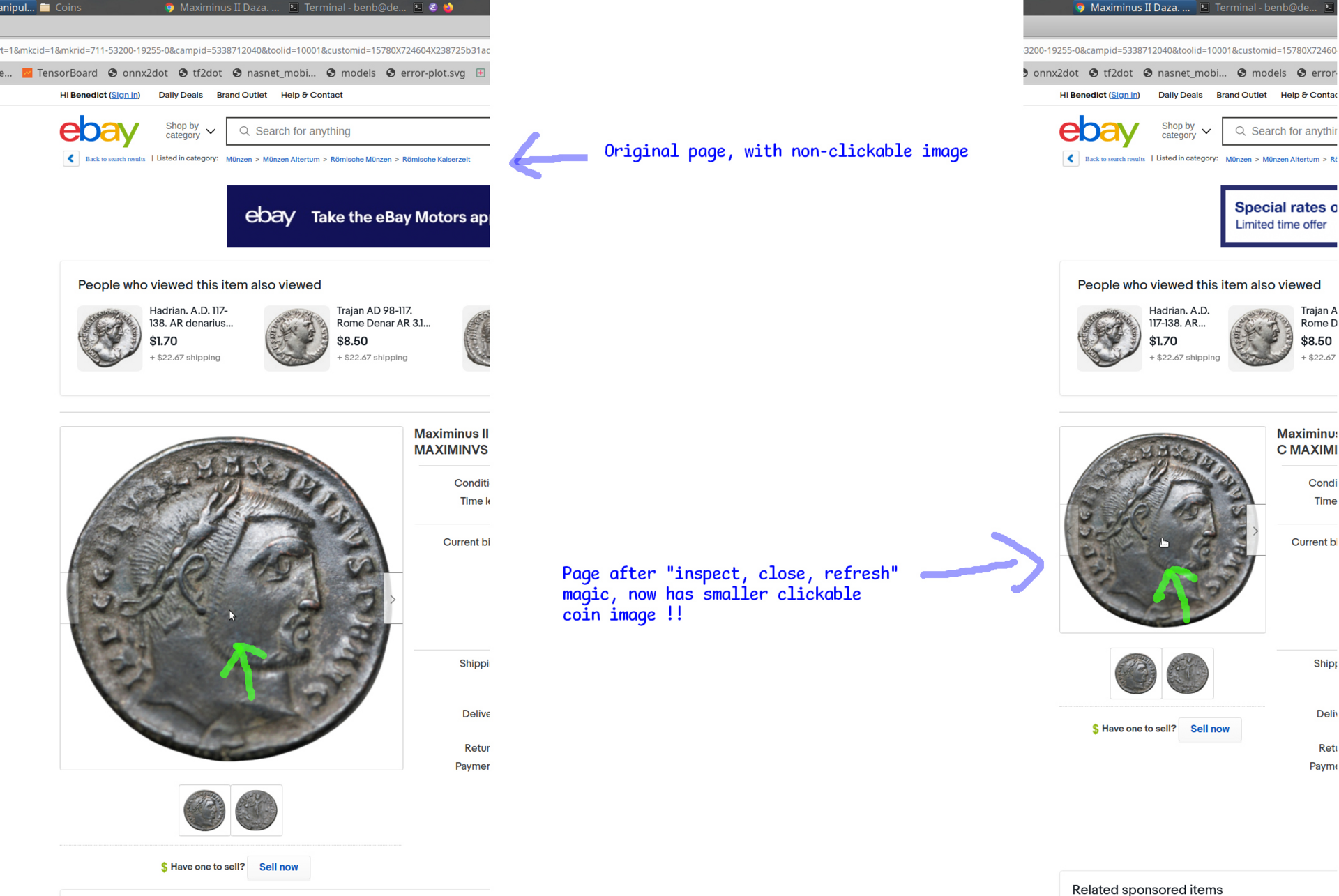Open Münzen Altertum breadcrumb on left page
Image resolution: width=1339 pixels, height=896 pixels.
click(291, 159)
